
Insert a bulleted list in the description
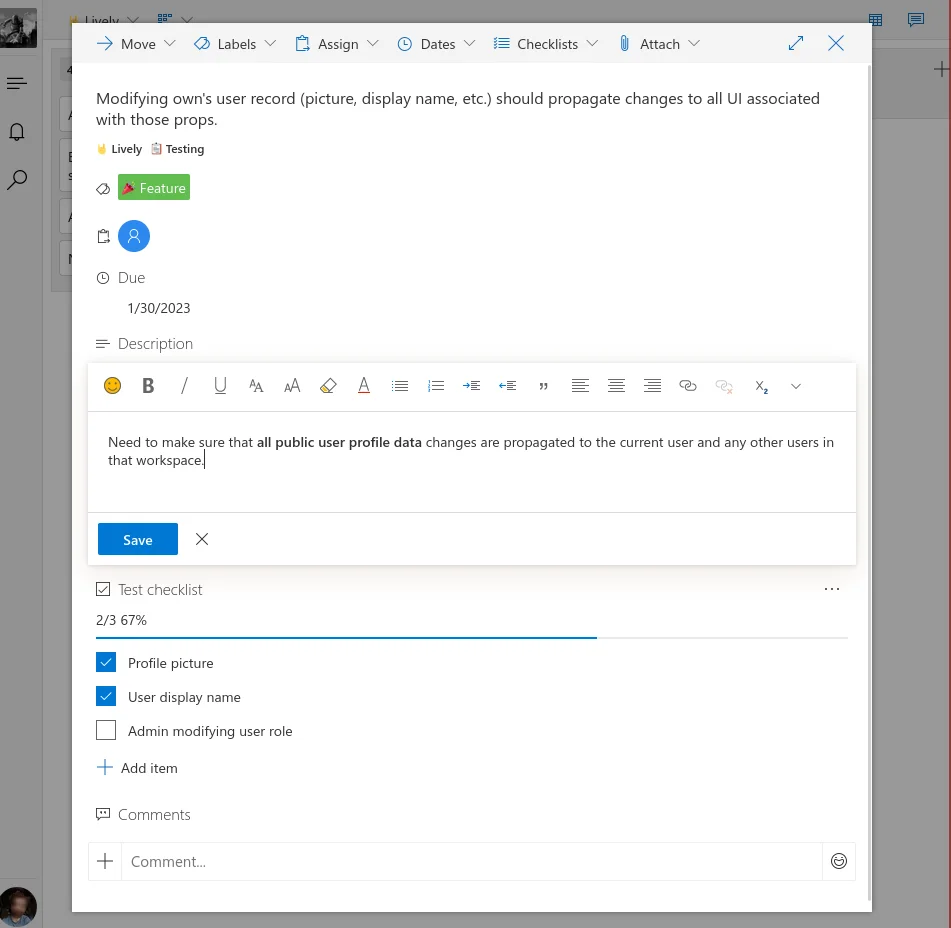point(400,386)
